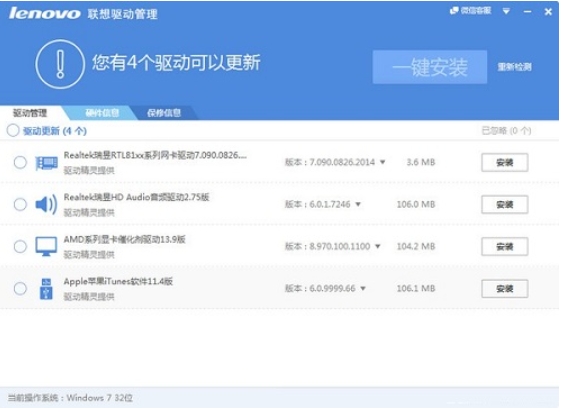Screen dimensions: 583x412
Task: Switch to 硬件信息 tab
Action: pos(102,113)
